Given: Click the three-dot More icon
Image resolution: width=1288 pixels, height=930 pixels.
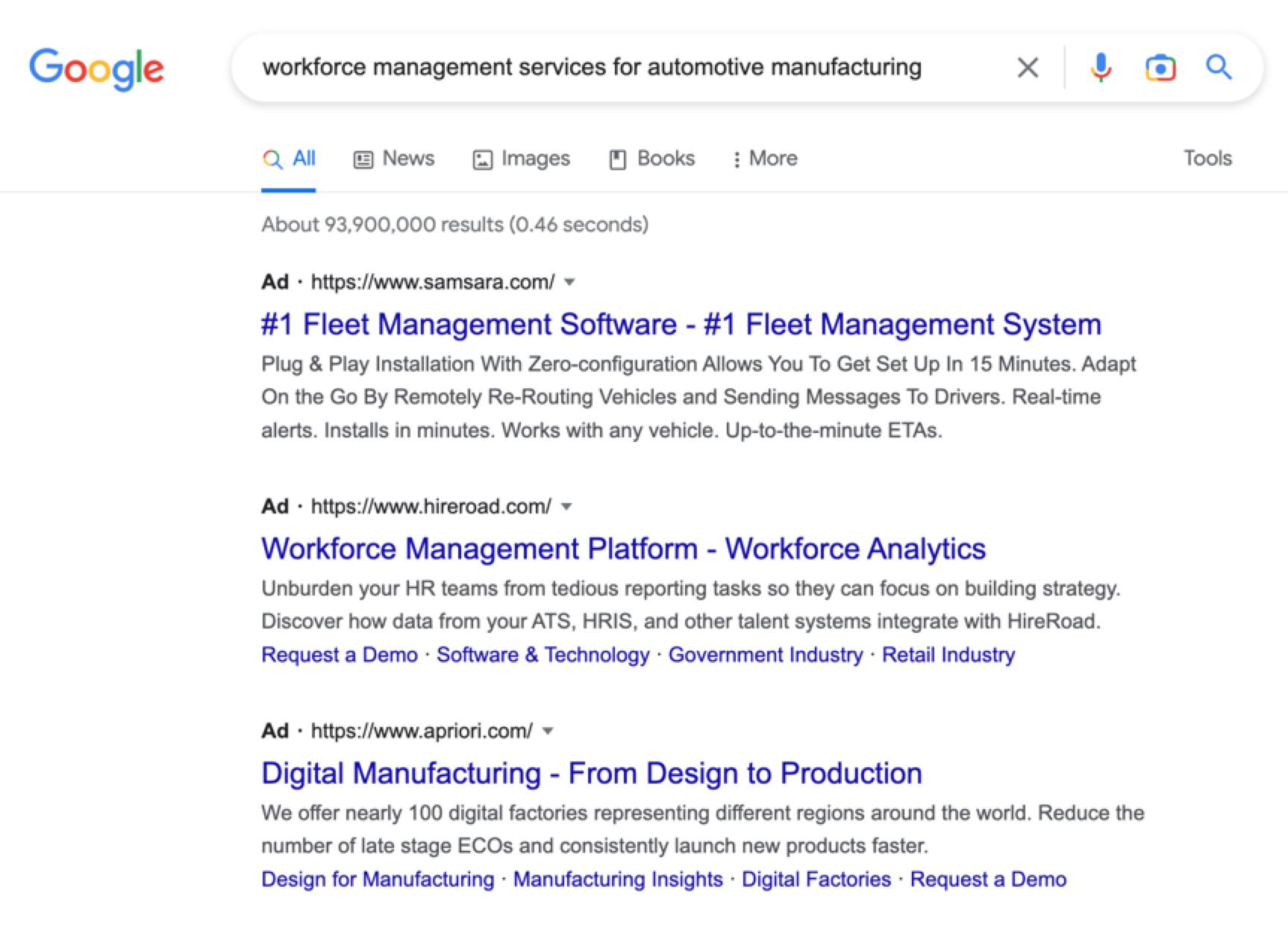Looking at the screenshot, I should 737,160.
